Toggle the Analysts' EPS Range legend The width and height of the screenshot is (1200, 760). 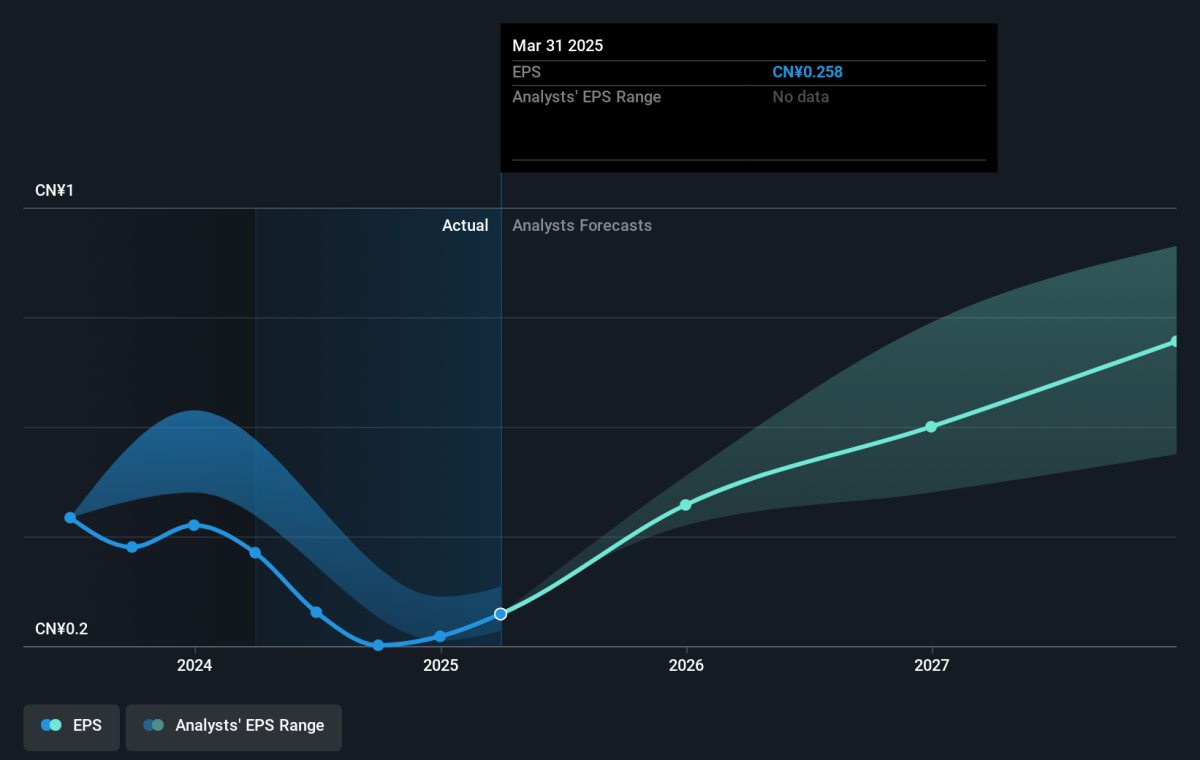click(x=233, y=726)
